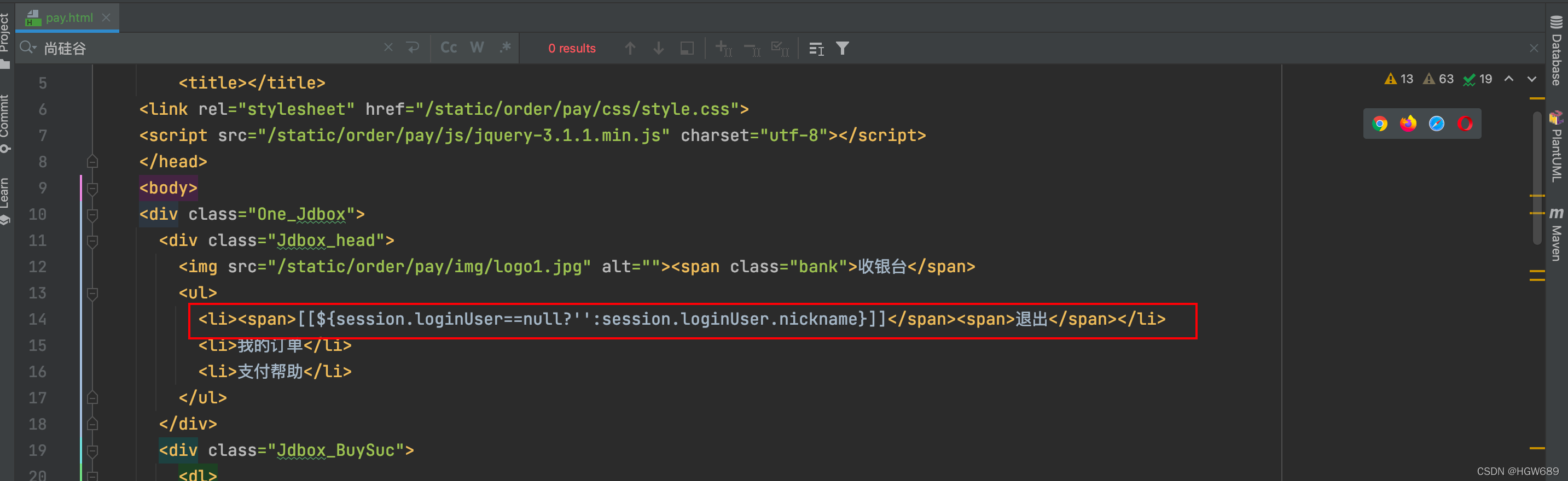The width and height of the screenshot is (1568, 481).
Task: Place cursor on jquery-3.1.1.min.js script line
Action: point(533,136)
